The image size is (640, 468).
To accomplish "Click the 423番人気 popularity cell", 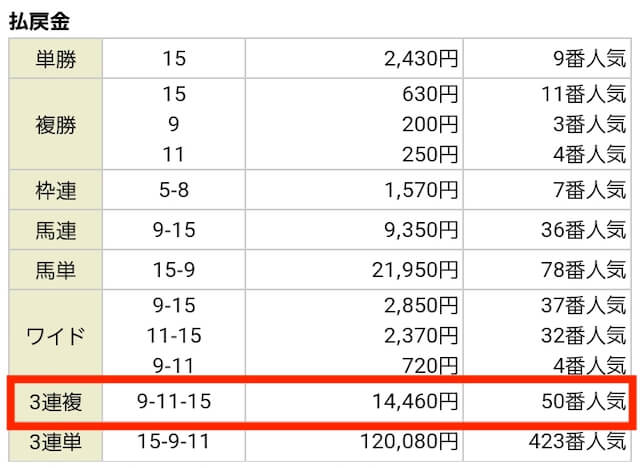I will coord(577,441).
